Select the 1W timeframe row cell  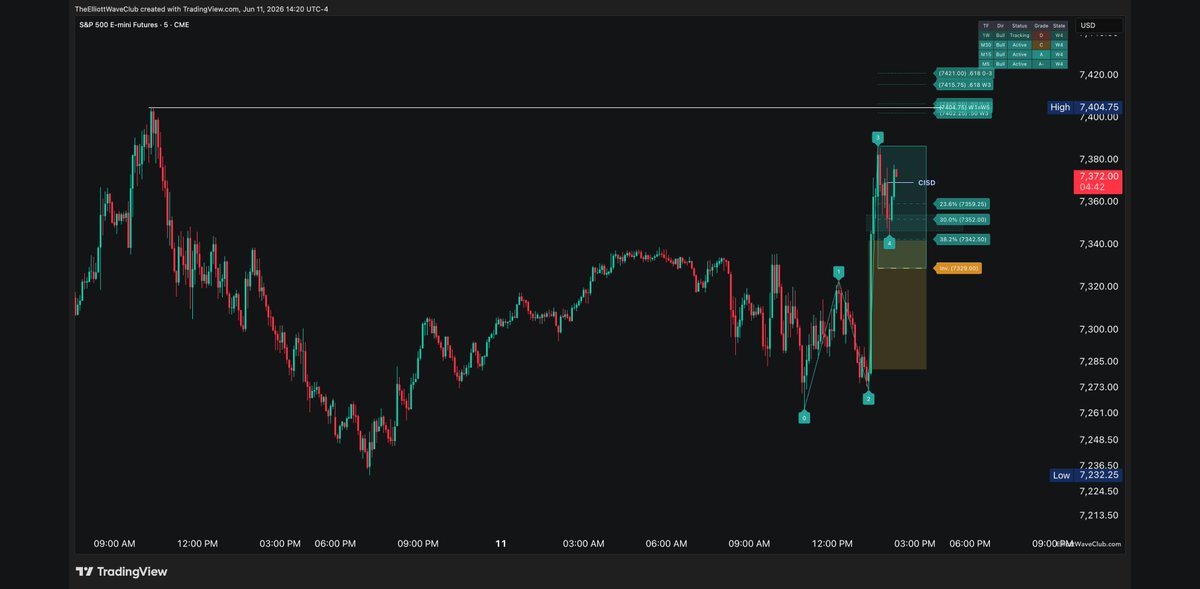point(986,35)
